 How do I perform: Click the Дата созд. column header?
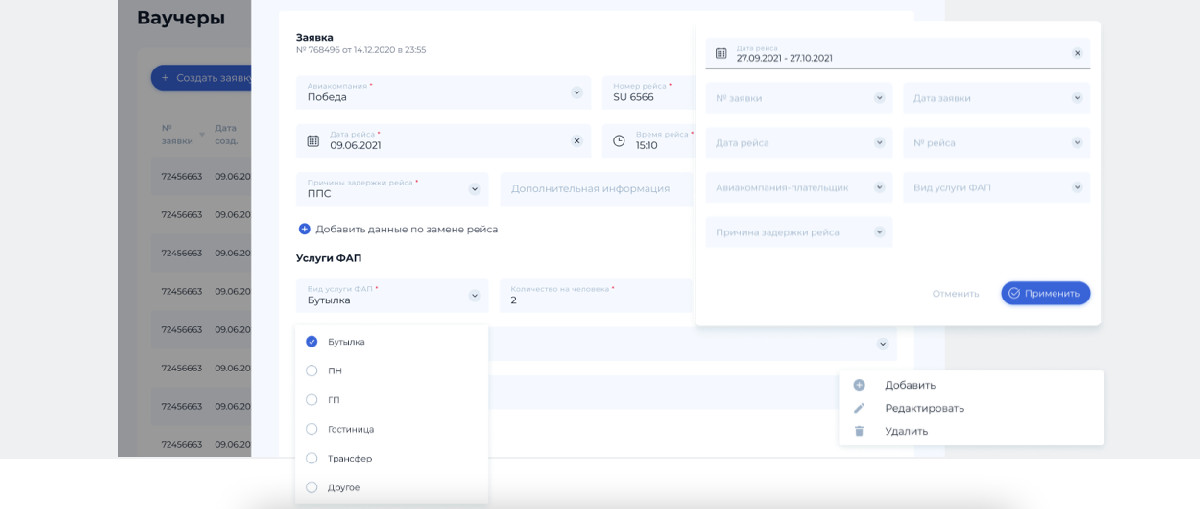coord(226,134)
